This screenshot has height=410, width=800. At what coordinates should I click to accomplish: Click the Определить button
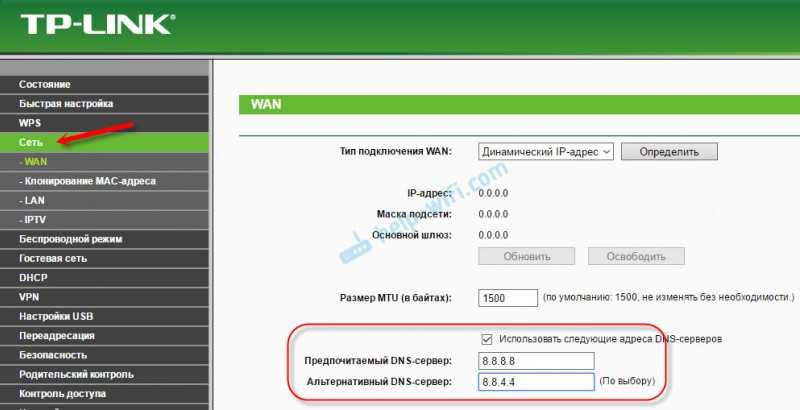pyautogui.click(x=669, y=151)
